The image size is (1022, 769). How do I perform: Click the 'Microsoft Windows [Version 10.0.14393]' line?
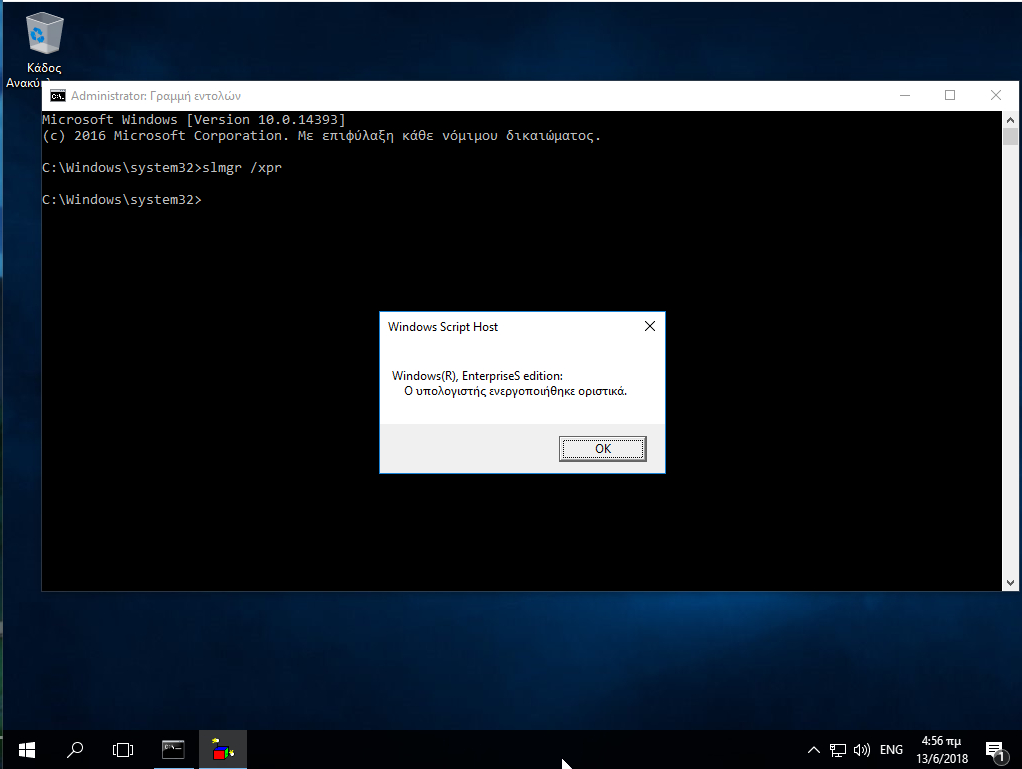coord(194,119)
